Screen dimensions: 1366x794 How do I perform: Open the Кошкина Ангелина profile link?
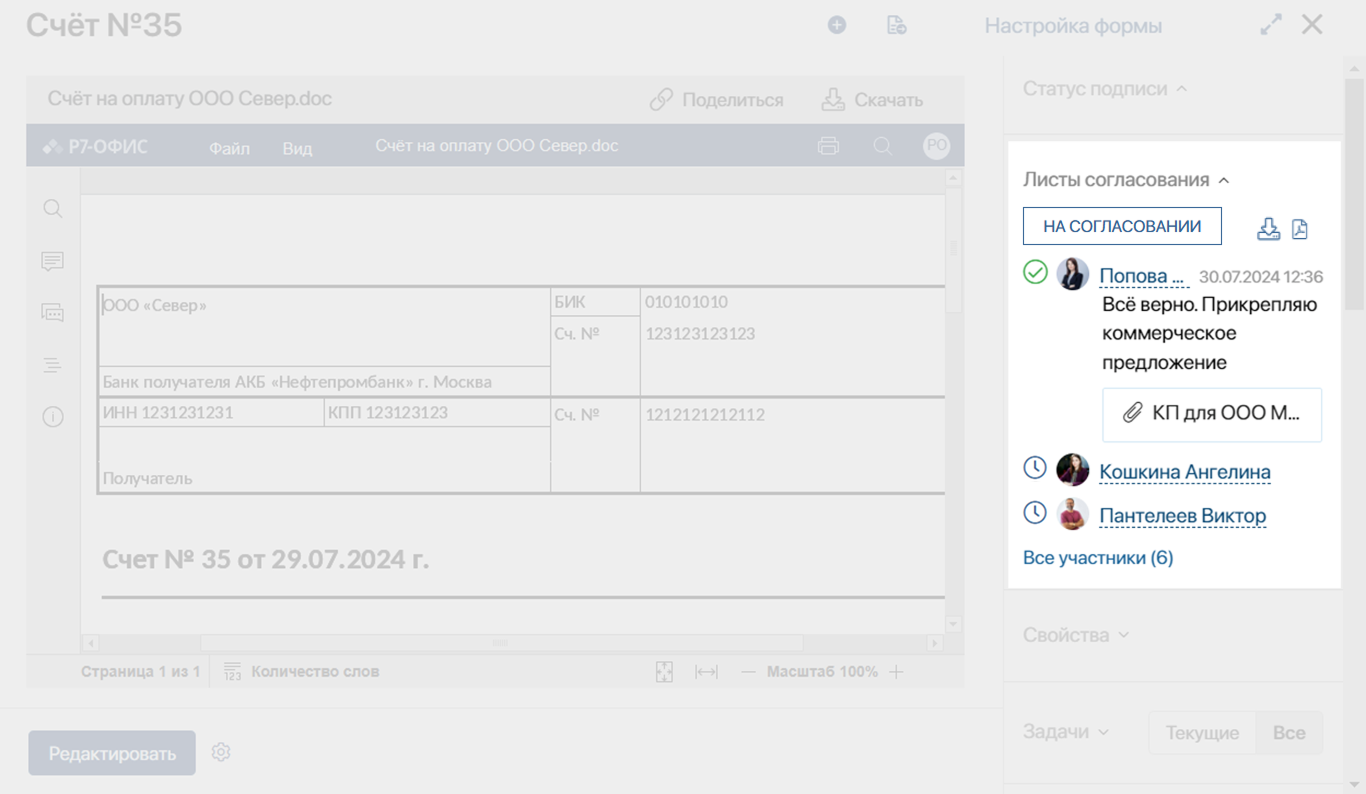pos(1185,472)
